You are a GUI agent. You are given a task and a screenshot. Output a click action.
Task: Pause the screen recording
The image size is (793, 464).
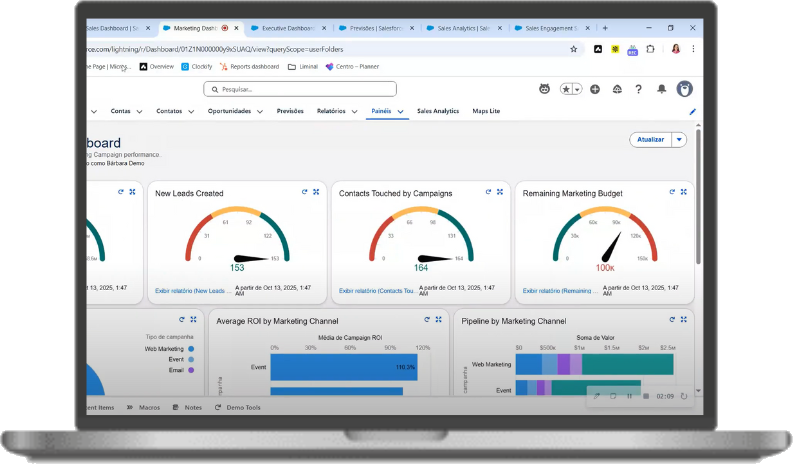(630, 396)
